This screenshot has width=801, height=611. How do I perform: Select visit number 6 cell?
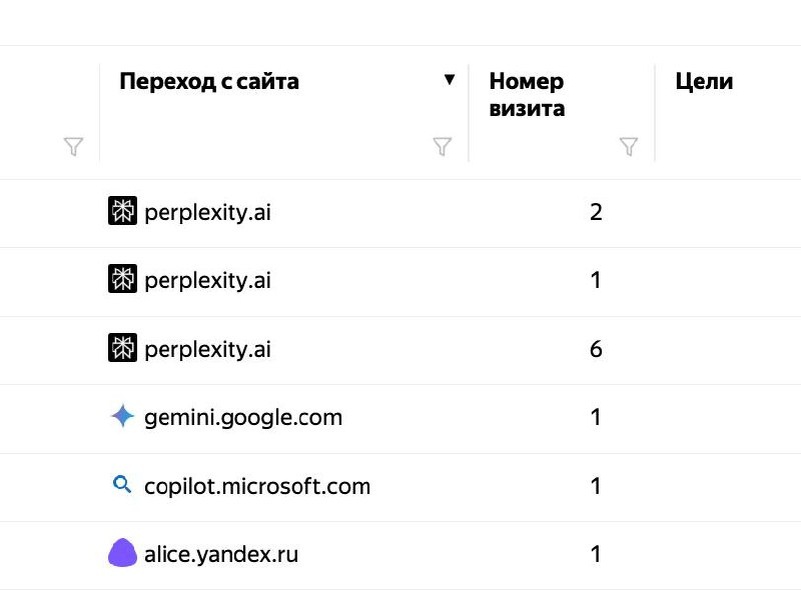(596, 349)
